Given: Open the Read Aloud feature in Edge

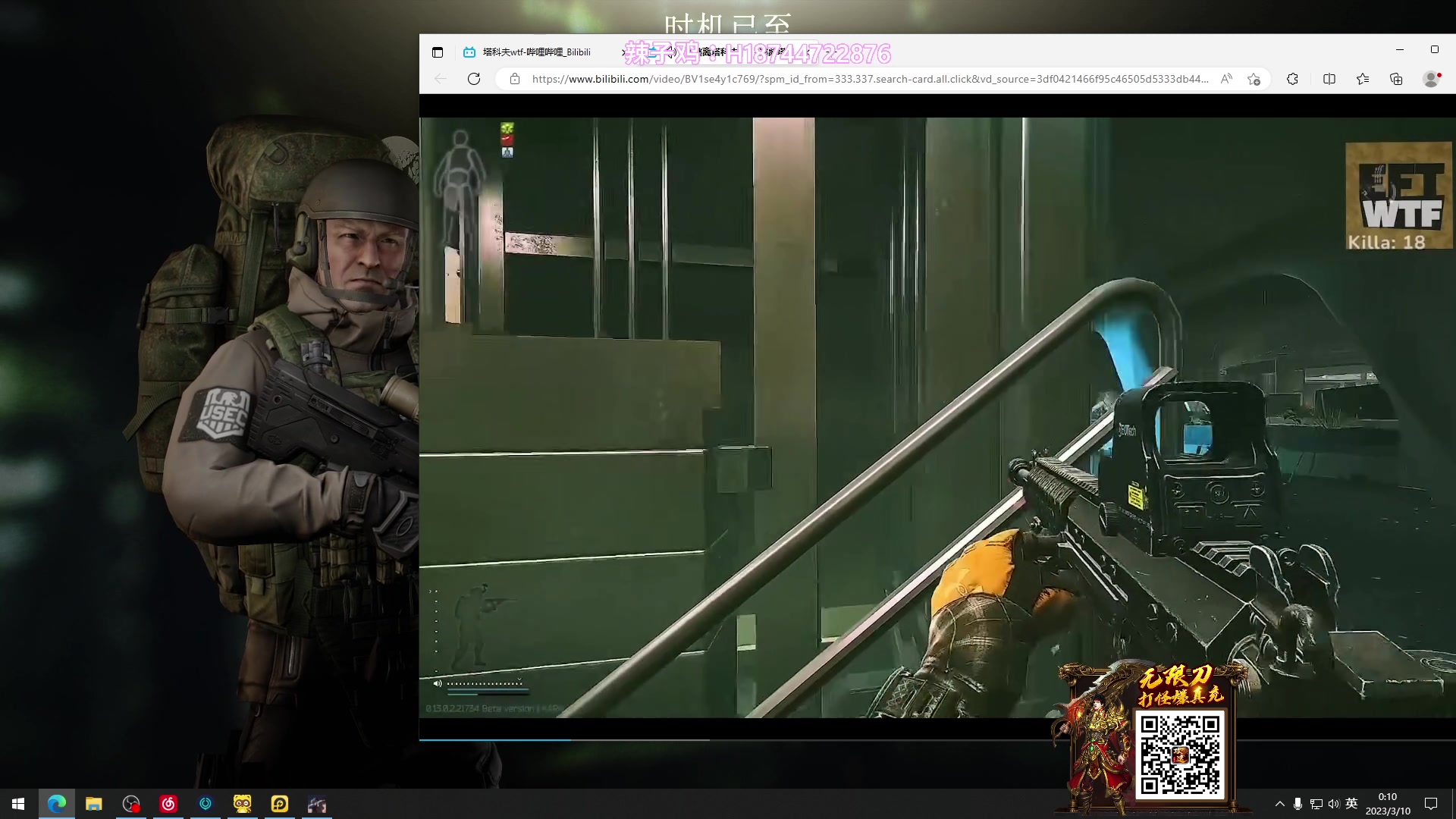Looking at the screenshot, I should pos(1226,79).
